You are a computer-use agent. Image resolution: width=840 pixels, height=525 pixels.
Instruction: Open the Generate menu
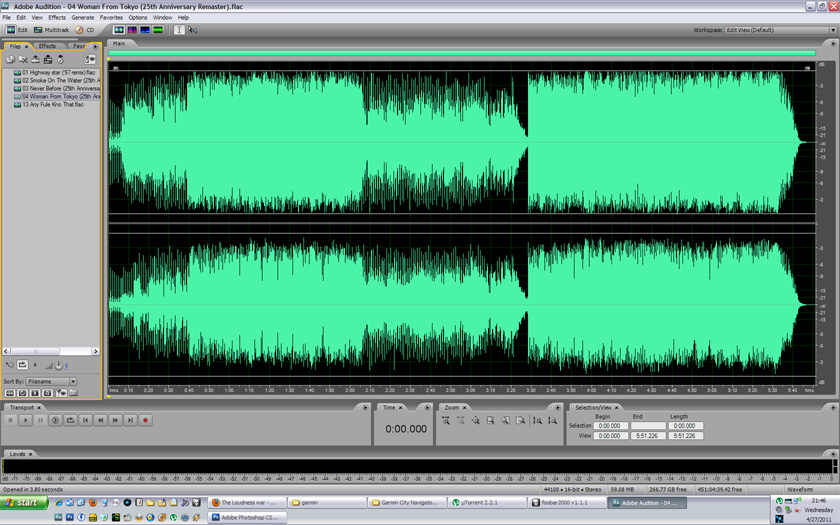coord(82,18)
